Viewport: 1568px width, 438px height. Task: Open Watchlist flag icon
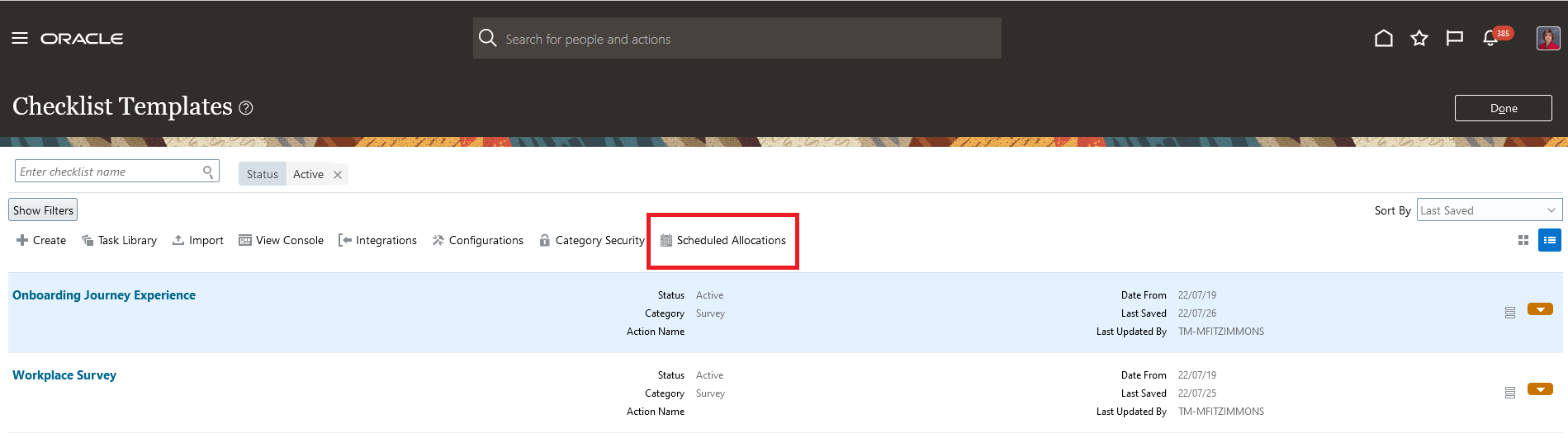(1455, 39)
